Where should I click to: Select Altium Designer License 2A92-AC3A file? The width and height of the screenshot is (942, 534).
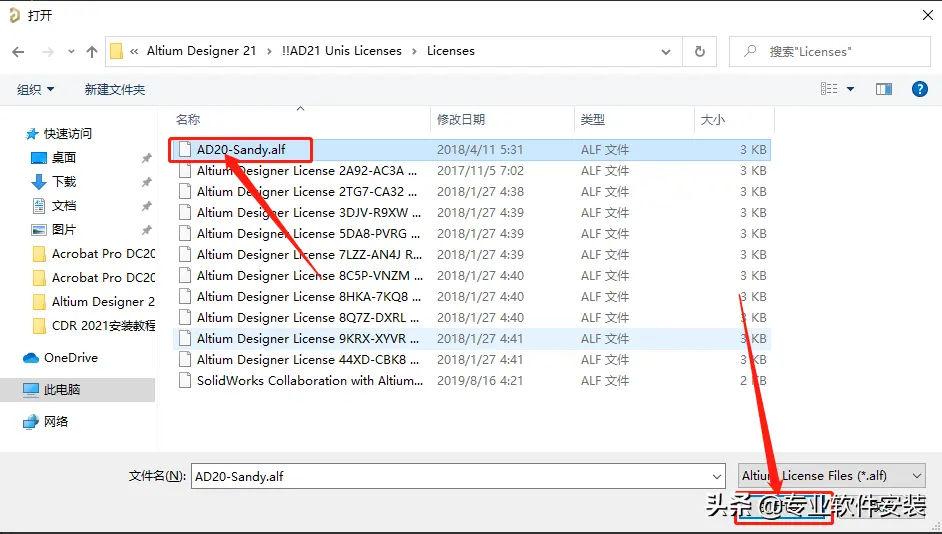(471, 171)
